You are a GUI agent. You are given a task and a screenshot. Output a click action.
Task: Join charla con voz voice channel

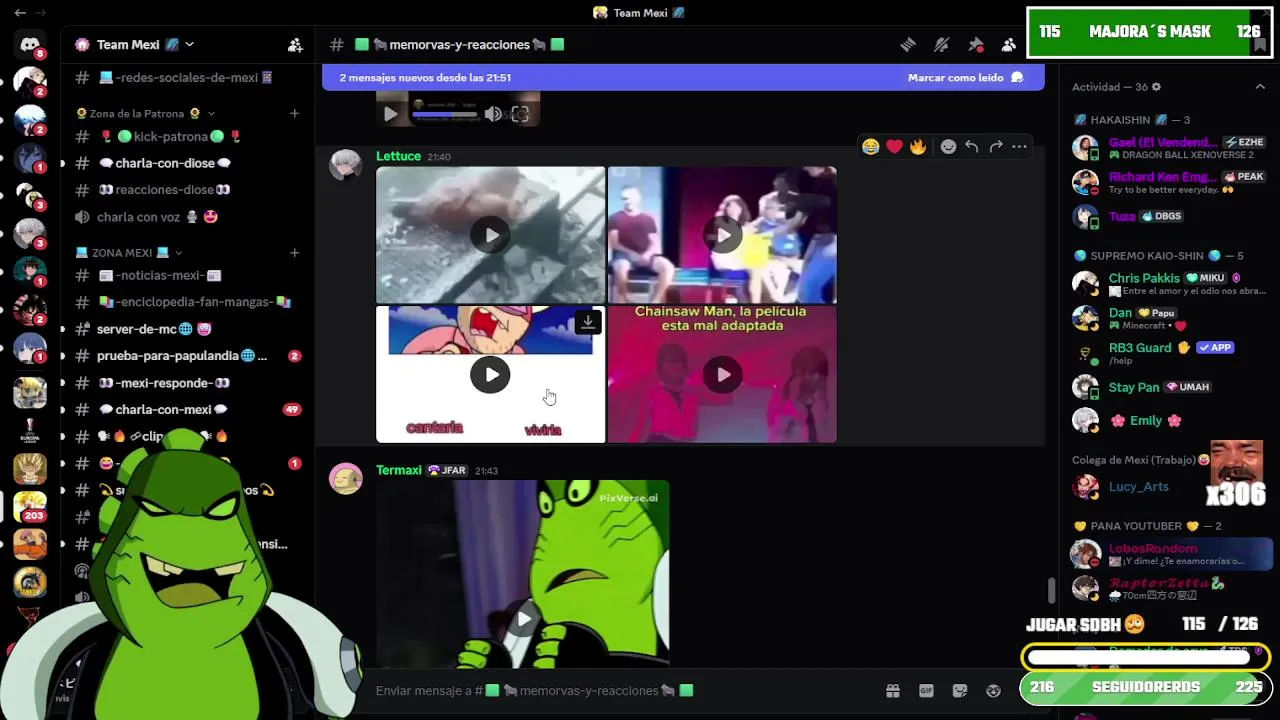(x=185, y=217)
